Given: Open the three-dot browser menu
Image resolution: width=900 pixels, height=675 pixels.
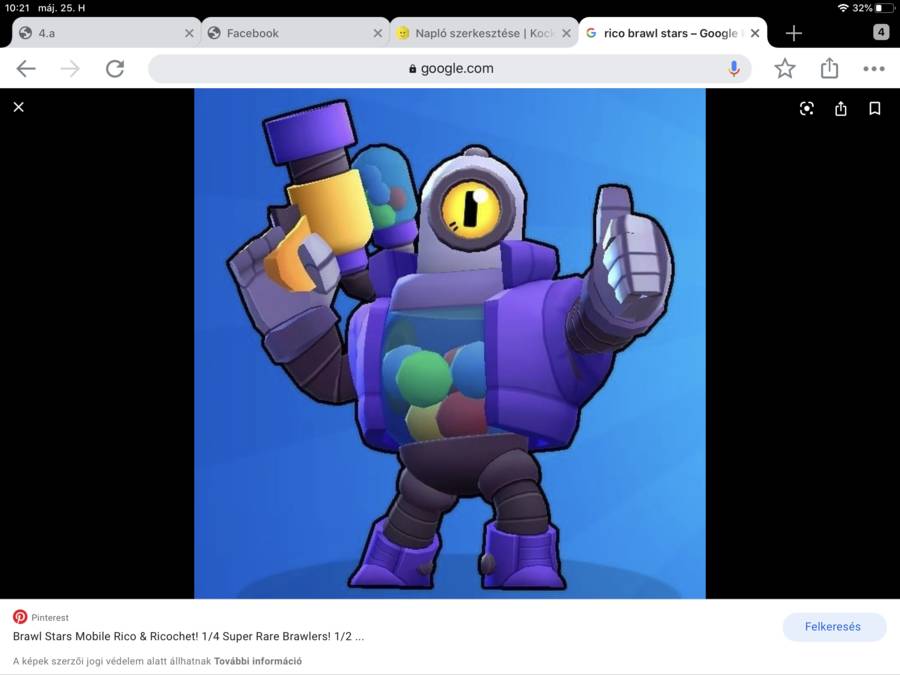Looking at the screenshot, I should click(874, 69).
